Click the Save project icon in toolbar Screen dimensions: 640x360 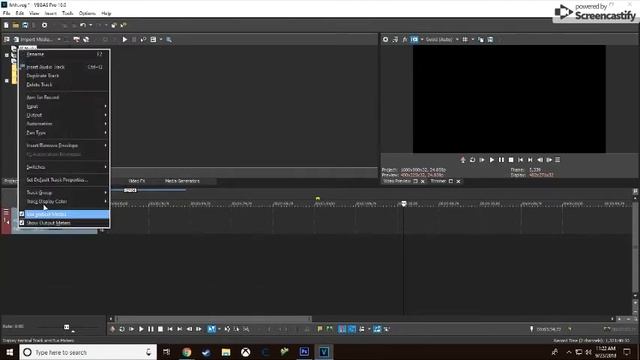click(25, 25)
